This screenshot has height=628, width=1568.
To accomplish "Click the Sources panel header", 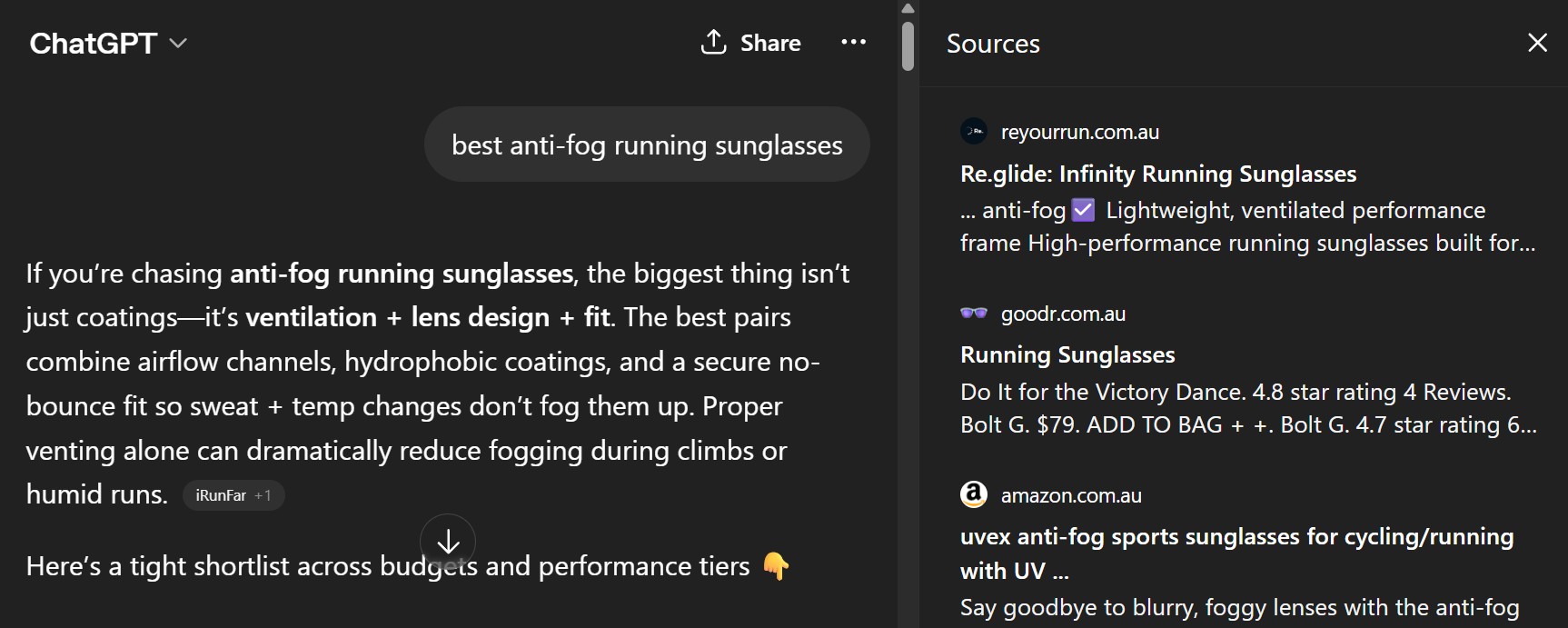I will pos(992,43).
